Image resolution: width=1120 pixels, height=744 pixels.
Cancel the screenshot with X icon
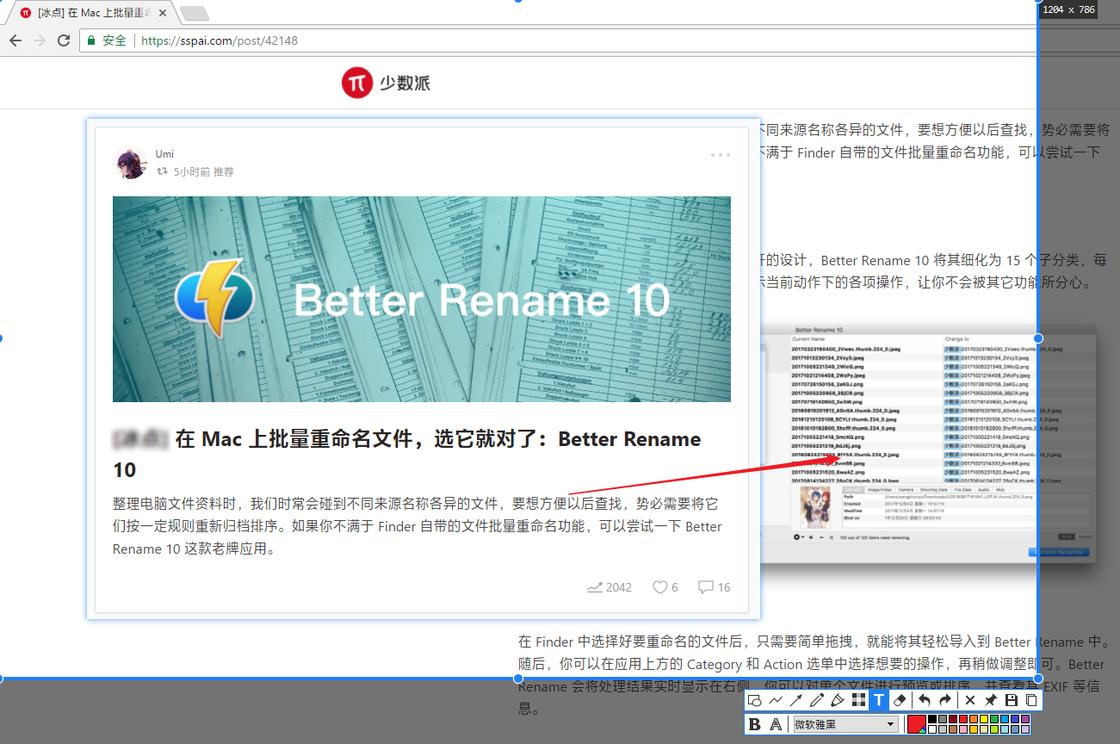[970, 700]
